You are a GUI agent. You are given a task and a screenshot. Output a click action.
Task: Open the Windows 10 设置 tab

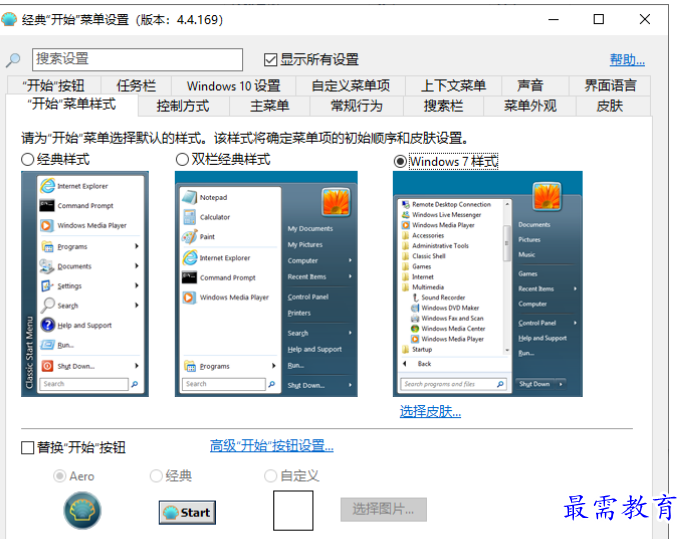coord(234,86)
